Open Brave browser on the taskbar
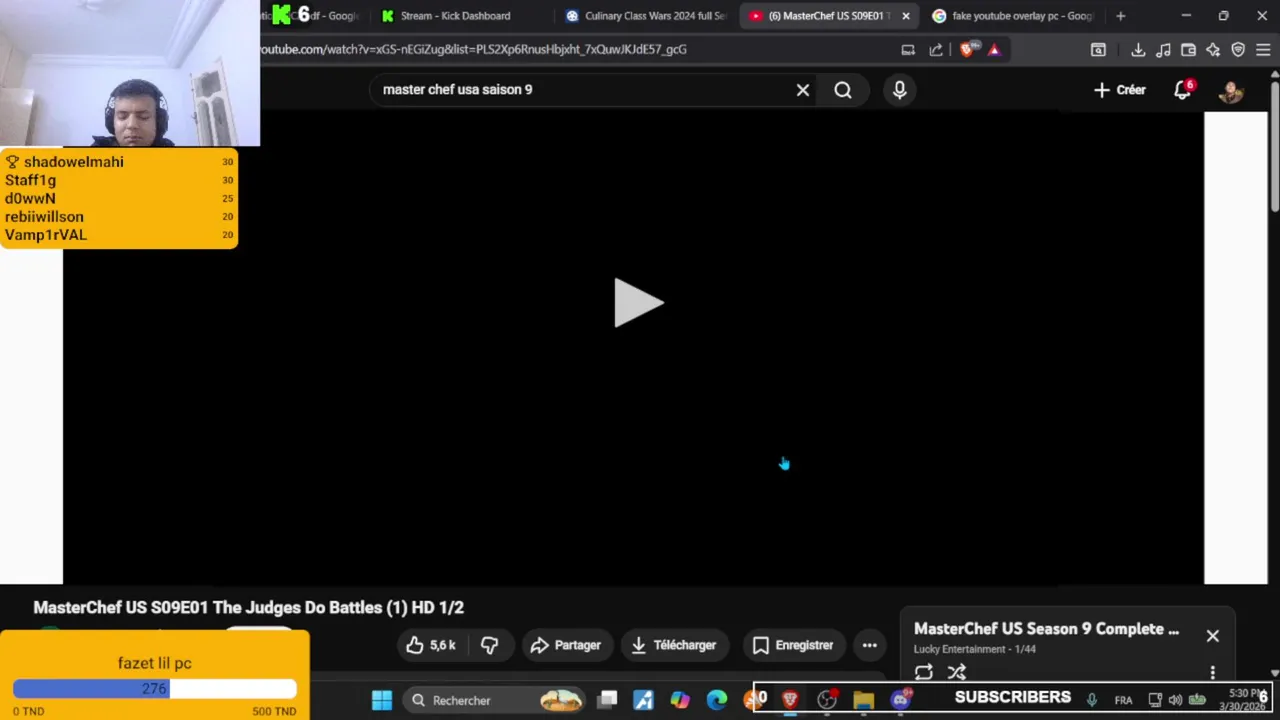The image size is (1280, 720). (790, 700)
